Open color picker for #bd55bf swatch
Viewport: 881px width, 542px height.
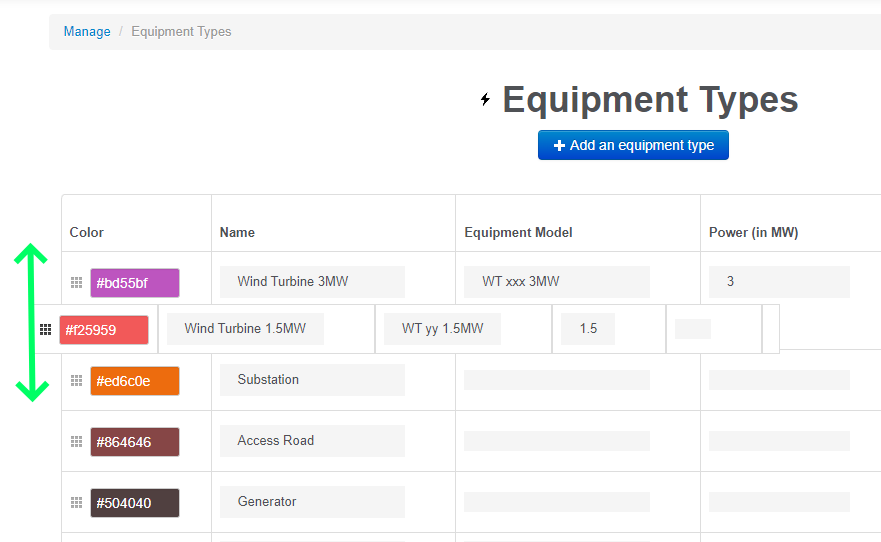(134, 283)
